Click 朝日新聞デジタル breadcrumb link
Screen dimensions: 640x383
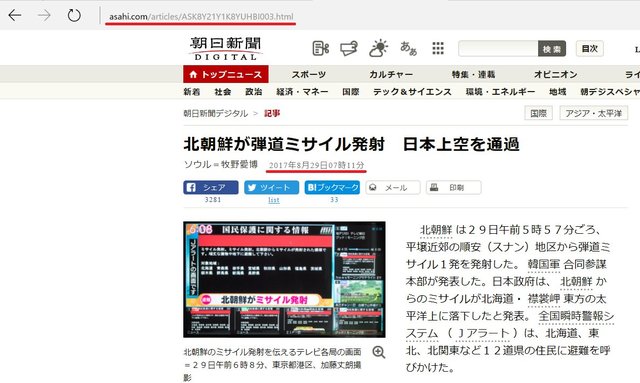(216, 114)
